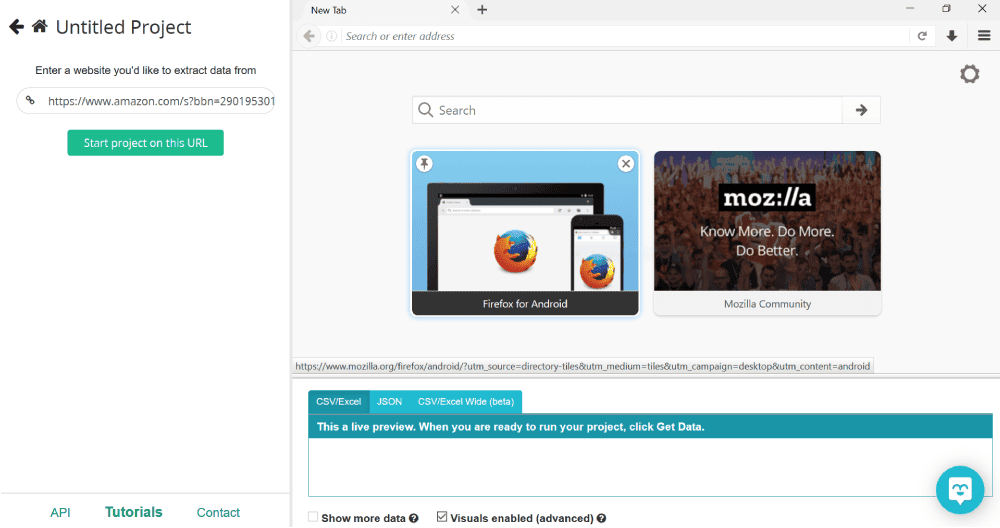Viewport: 1000px width, 528px height.
Task: Open new tab settings gear icon
Action: [969, 74]
